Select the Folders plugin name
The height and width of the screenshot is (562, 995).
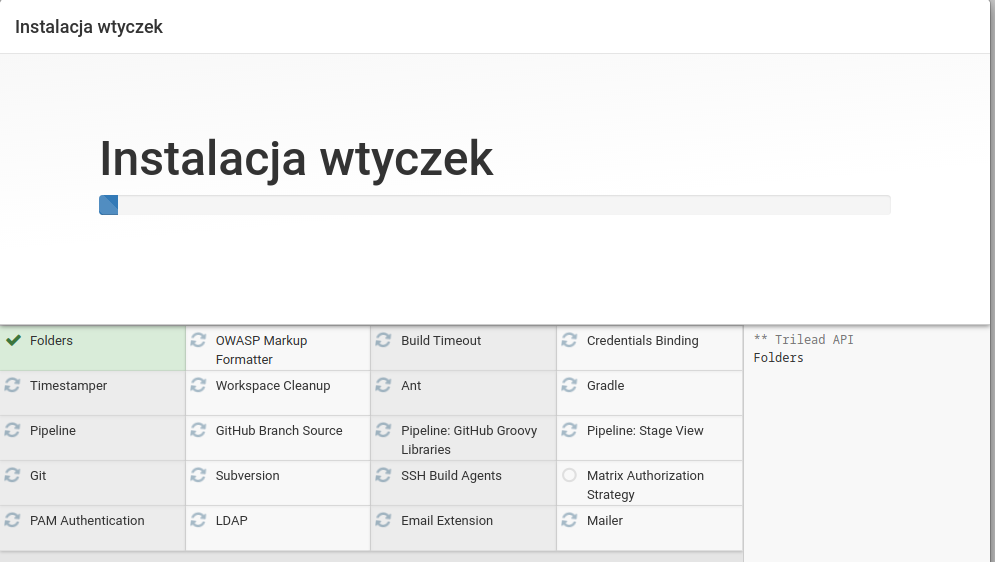pyautogui.click(x=51, y=341)
